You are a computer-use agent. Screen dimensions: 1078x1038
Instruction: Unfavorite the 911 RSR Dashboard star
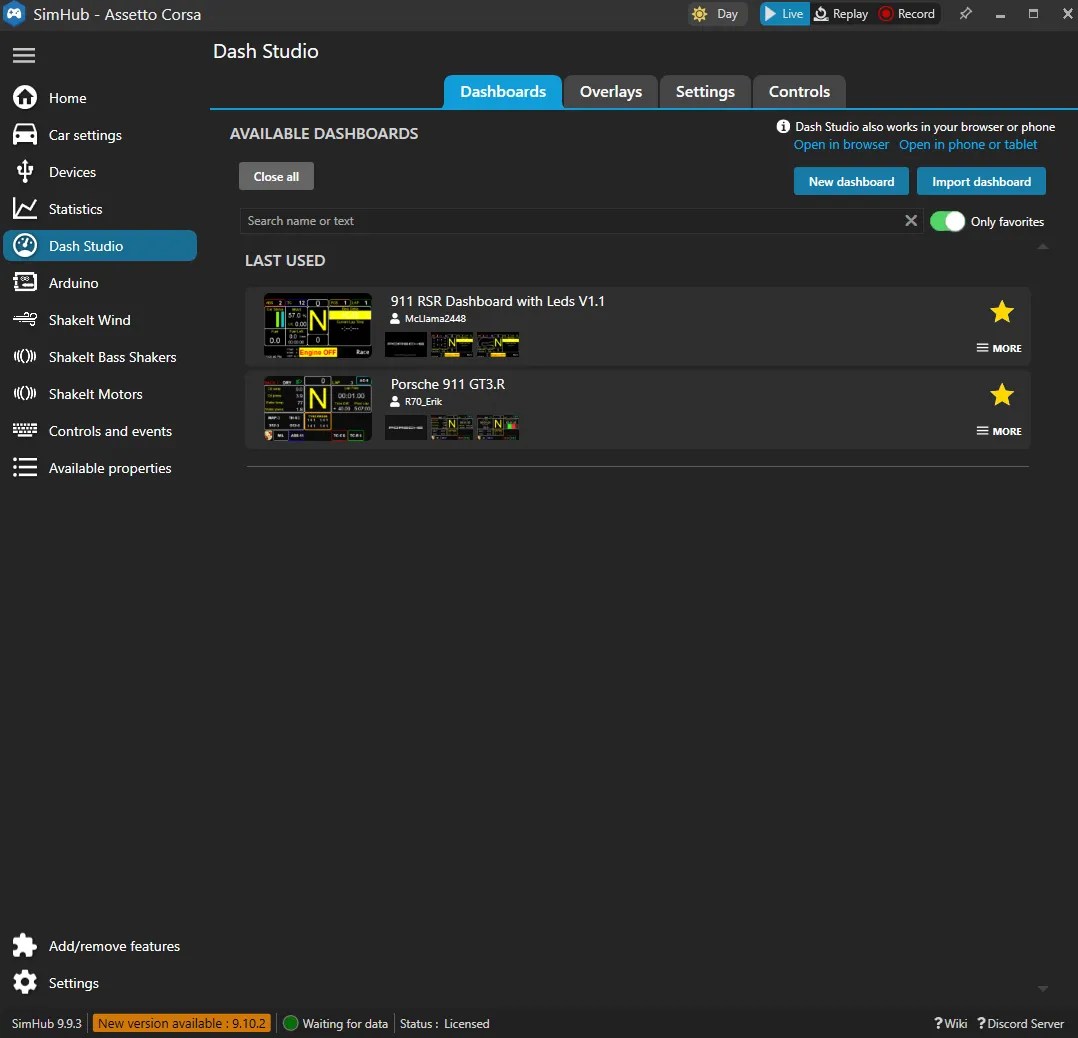click(x=1002, y=312)
